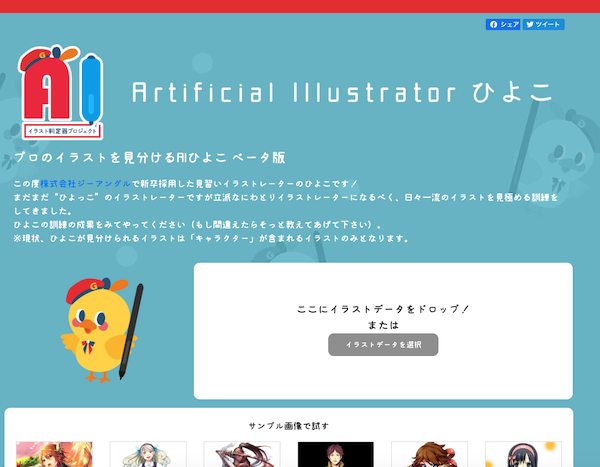Click the プロのイラストを見分けるAIひよこ ベータ版 heading
Screen dimensions: 600x467
tap(150, 157)
